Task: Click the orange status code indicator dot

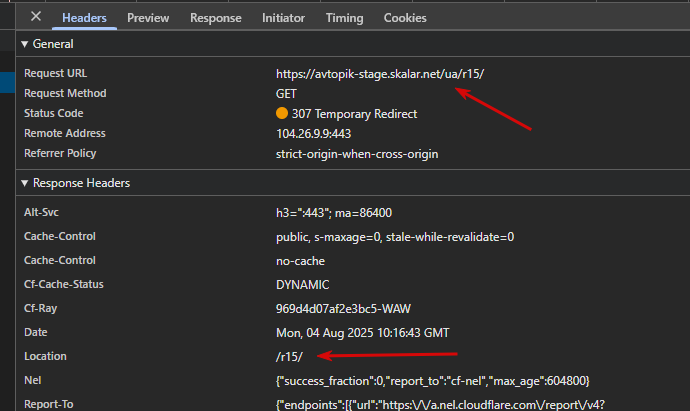Action: (282, 114)
